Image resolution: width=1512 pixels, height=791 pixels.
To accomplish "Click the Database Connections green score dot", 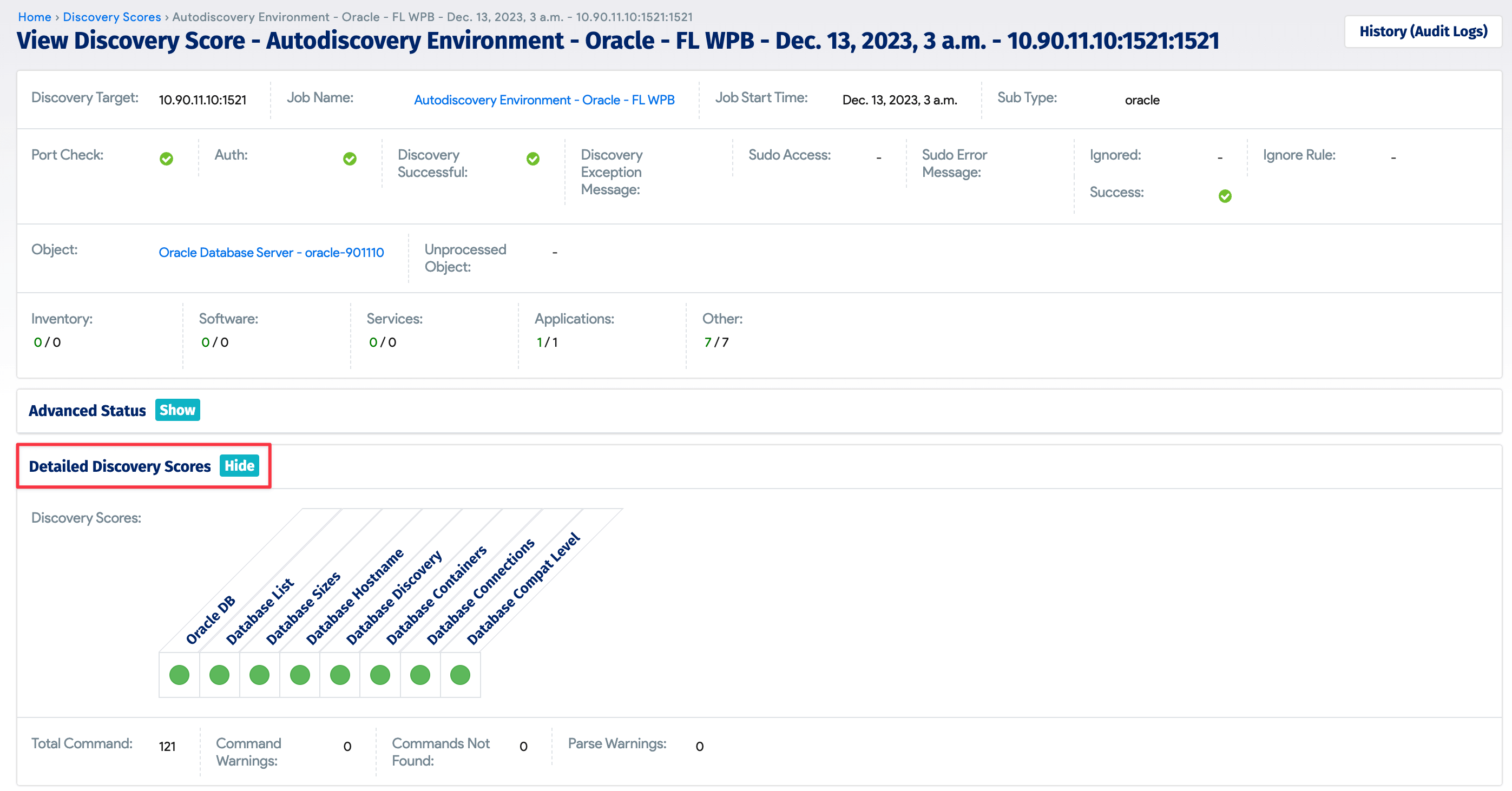I will [420, 675].
